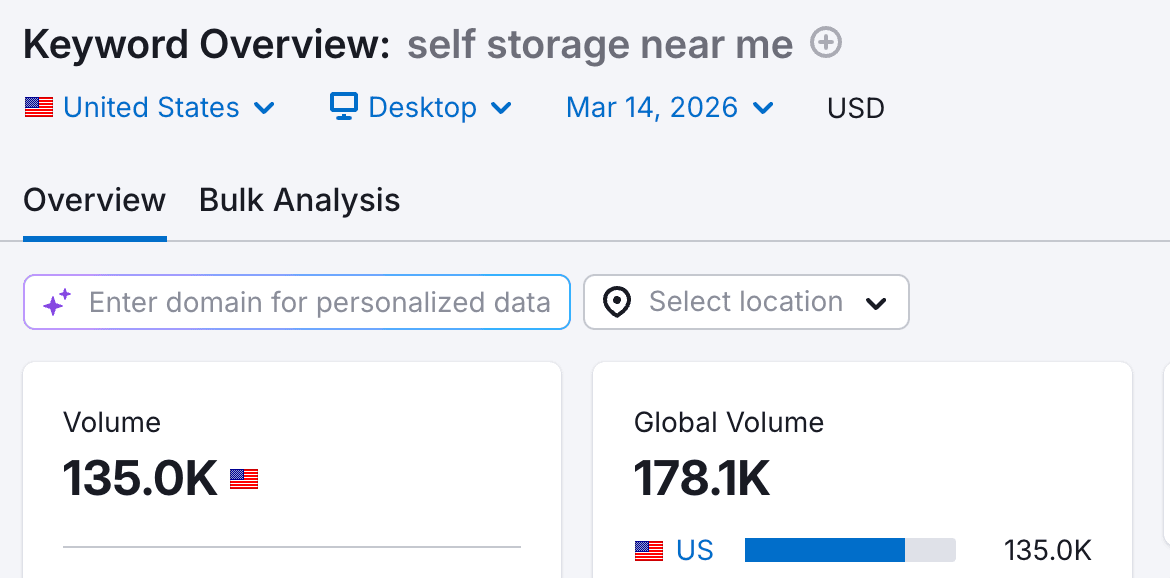
Task: Switch to the Bulk Analysis tab
Action: pos(299,200)
